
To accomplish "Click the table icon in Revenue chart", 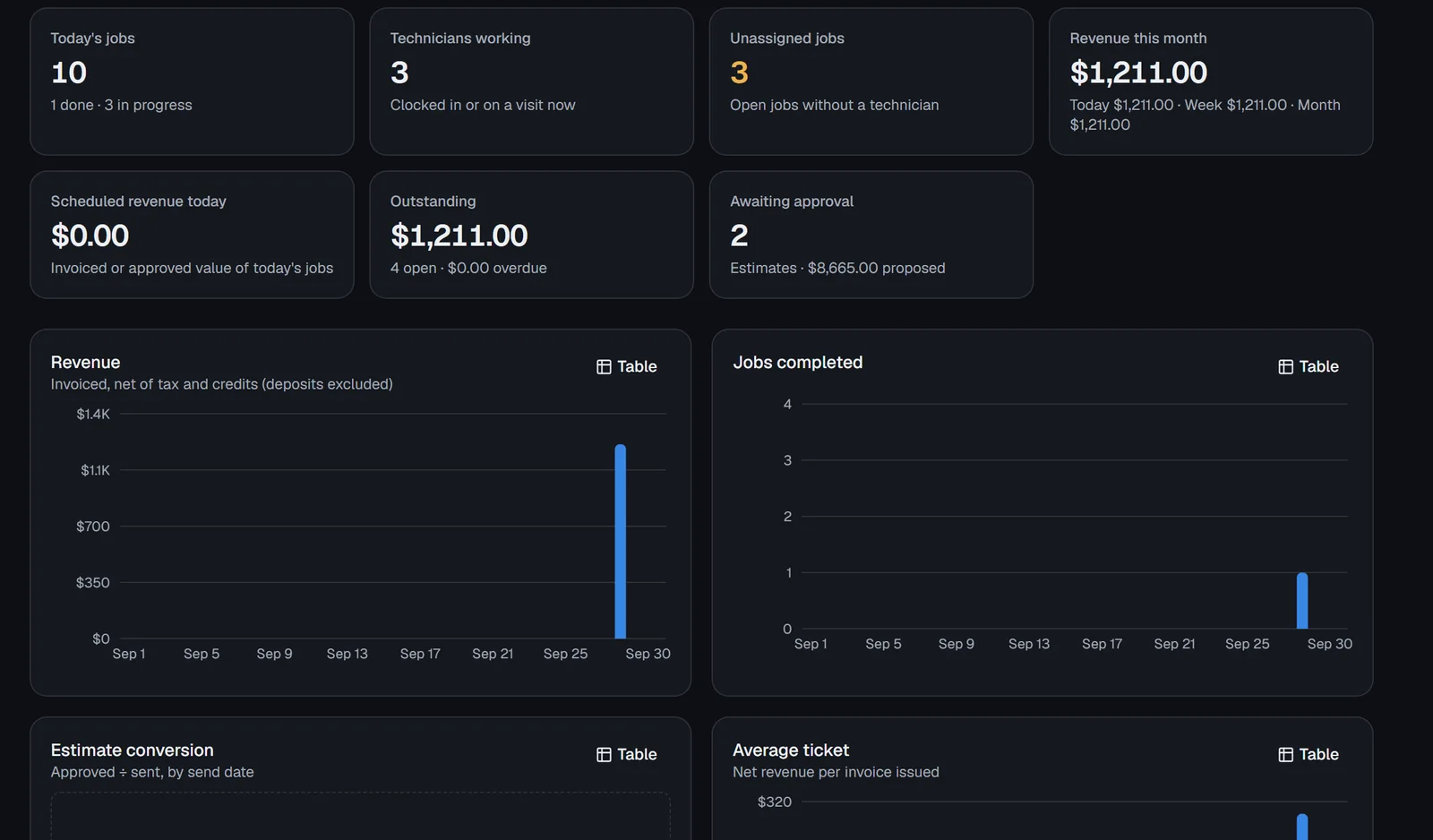I will 604,367.
